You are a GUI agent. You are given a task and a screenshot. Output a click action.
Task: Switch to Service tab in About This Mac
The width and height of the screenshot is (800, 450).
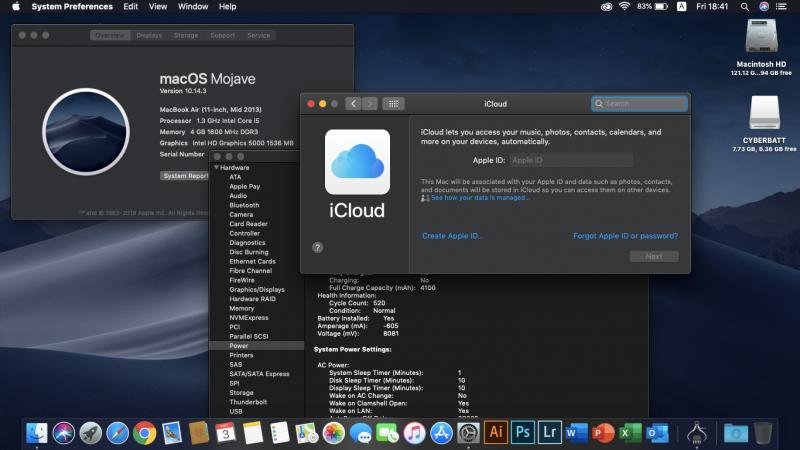pos(259,35)
